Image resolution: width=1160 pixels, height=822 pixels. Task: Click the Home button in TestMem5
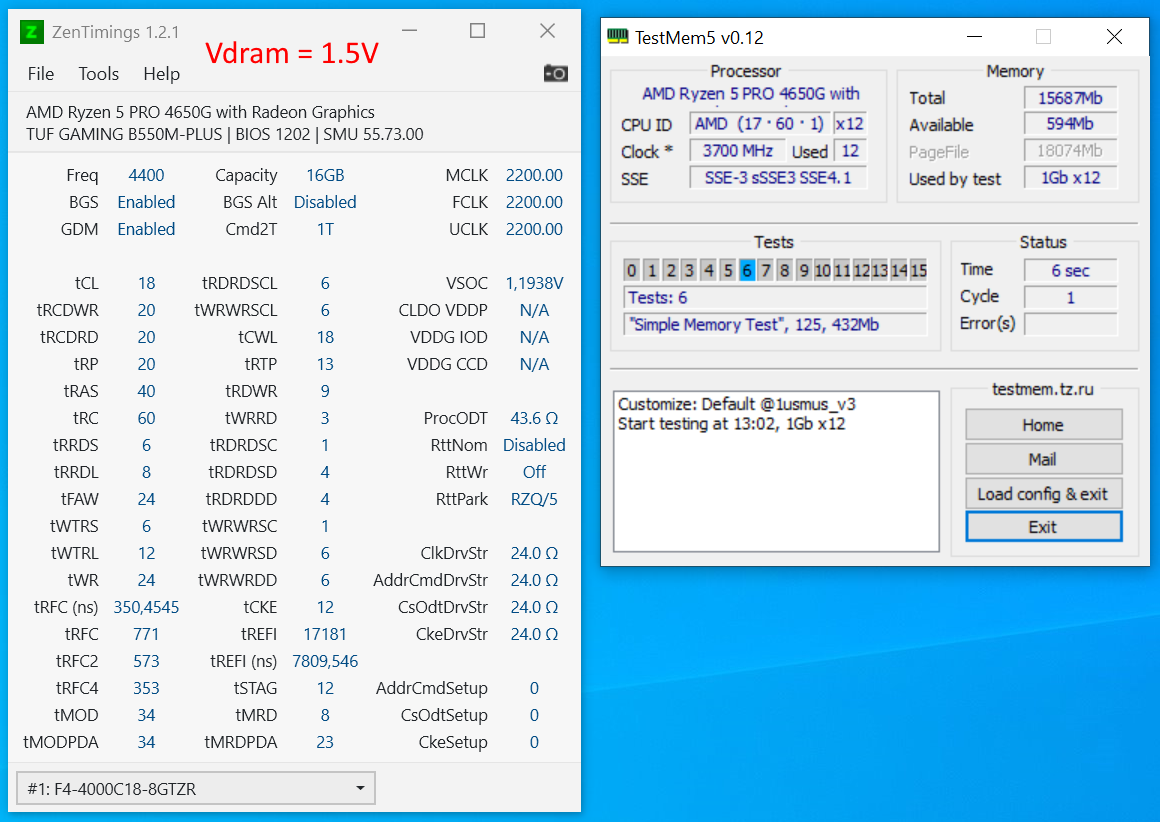pos(1043,425)
